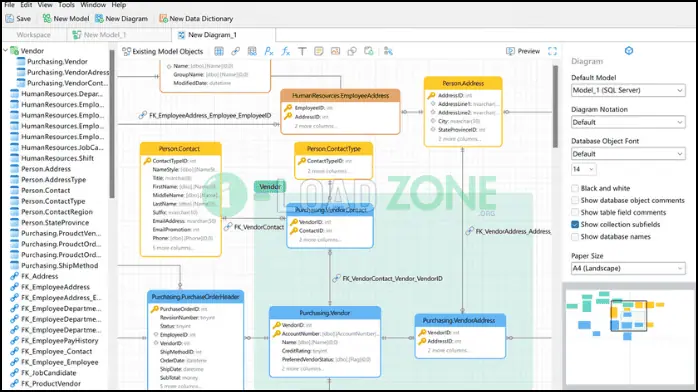The image size is (698, 392).
Task: Click the diagram canvas vertical scrollbar
Action: (x=555, y=107)
